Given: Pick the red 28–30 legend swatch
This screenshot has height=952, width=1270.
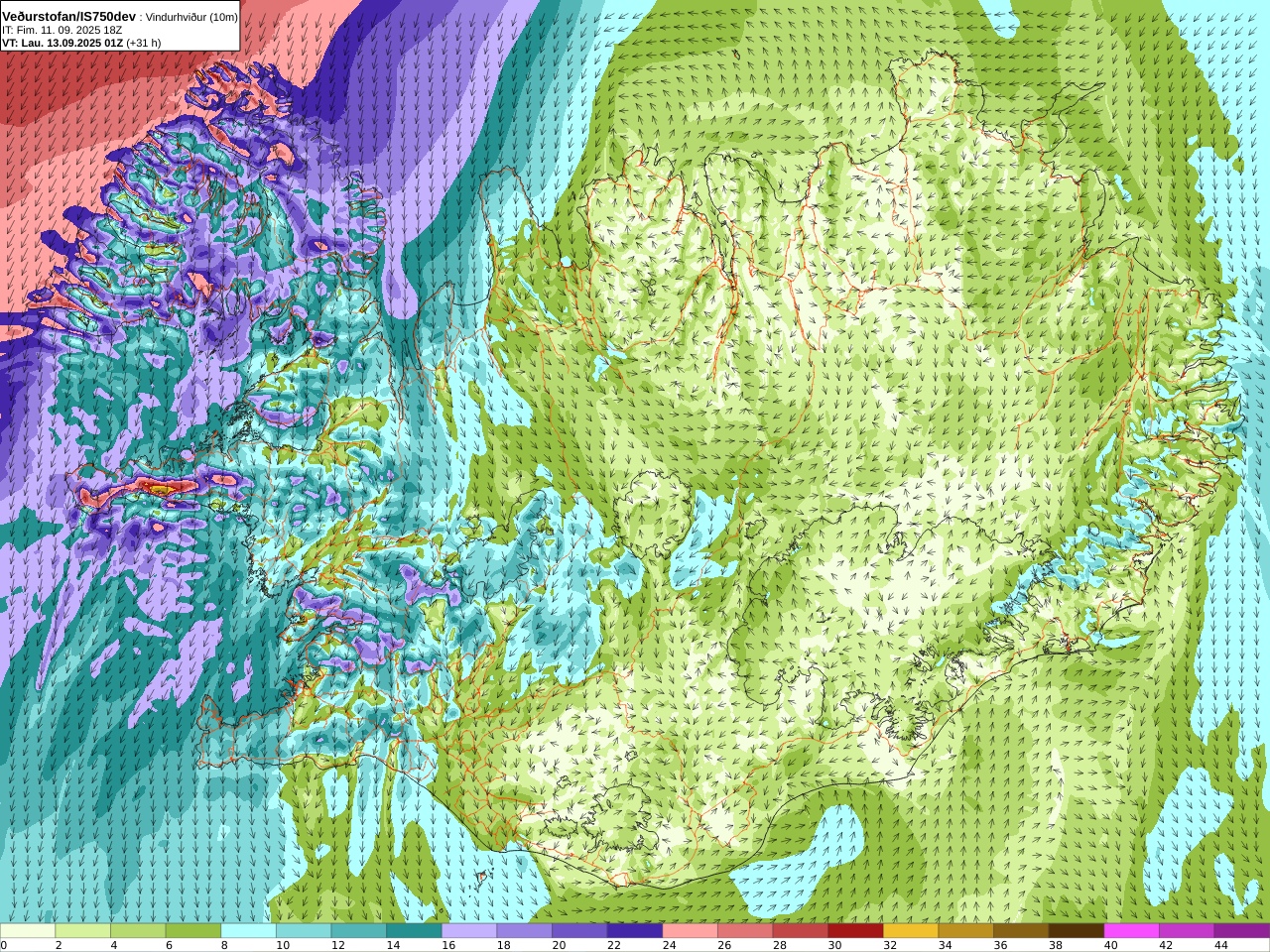Looking at the screenshot, I should tap(800, 931).
